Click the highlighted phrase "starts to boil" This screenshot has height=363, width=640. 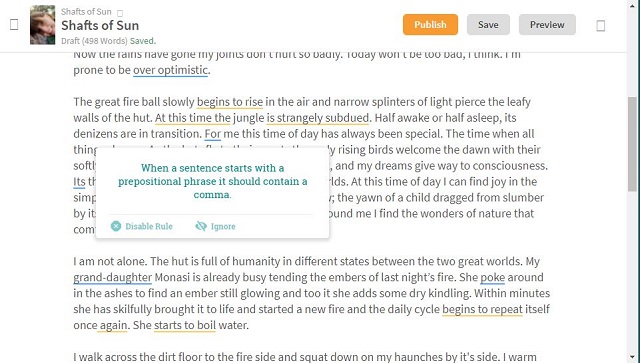coord(185,325)
